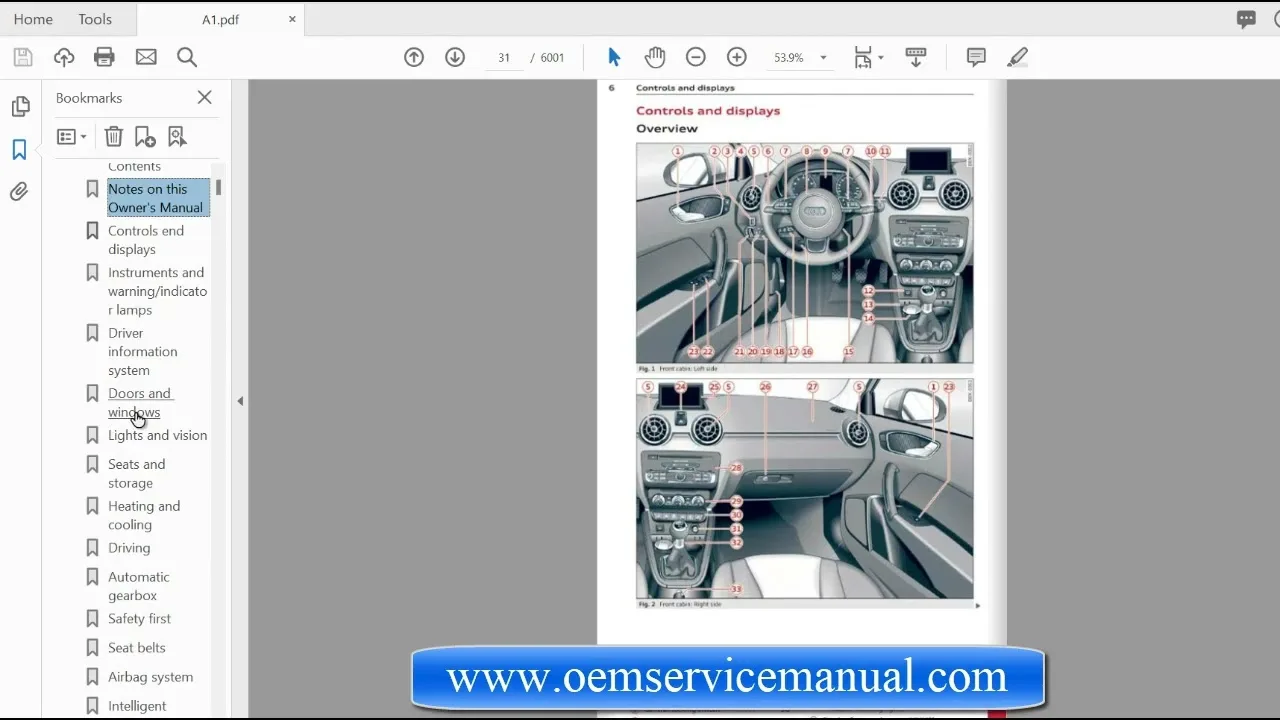Click 'Controls and displays' red heading
Image resolution: width=1280 pixels, height=720 pixels.
(x=708, y=111)
